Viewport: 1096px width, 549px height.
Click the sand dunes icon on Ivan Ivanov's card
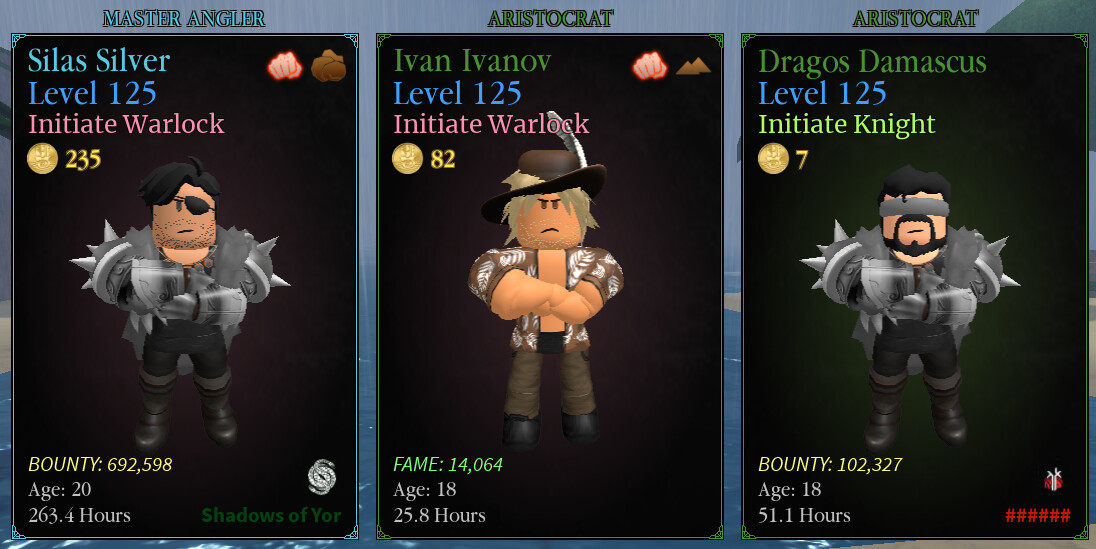coord(693,66)
